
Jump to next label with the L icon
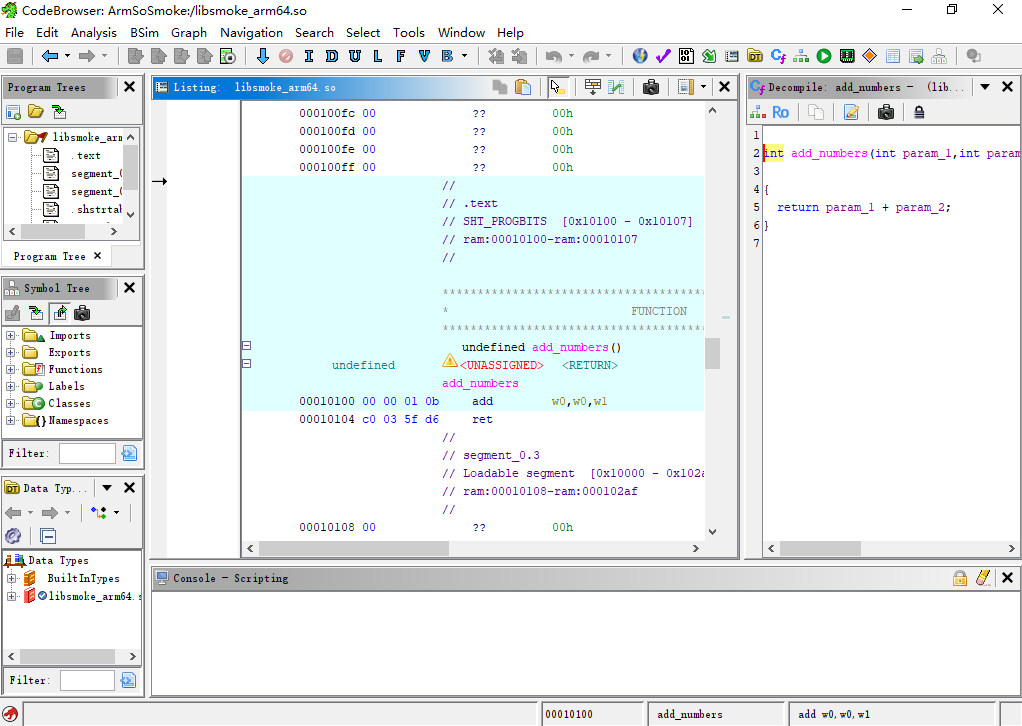(377, 56)
